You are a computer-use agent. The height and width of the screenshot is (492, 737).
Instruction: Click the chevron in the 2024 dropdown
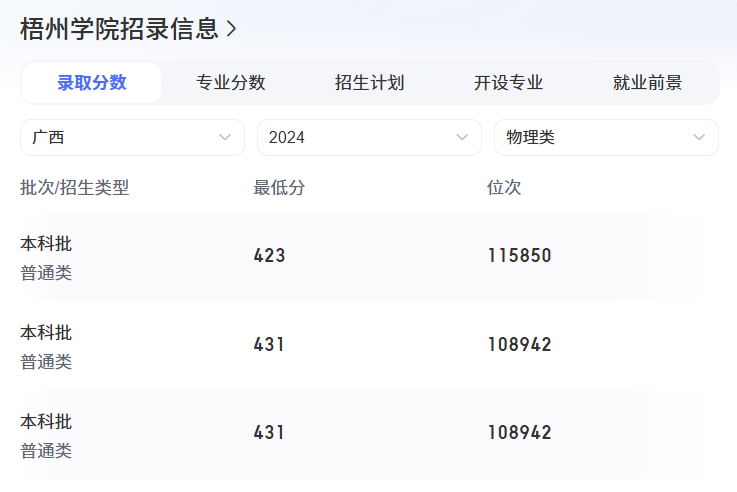click(462, 137)
